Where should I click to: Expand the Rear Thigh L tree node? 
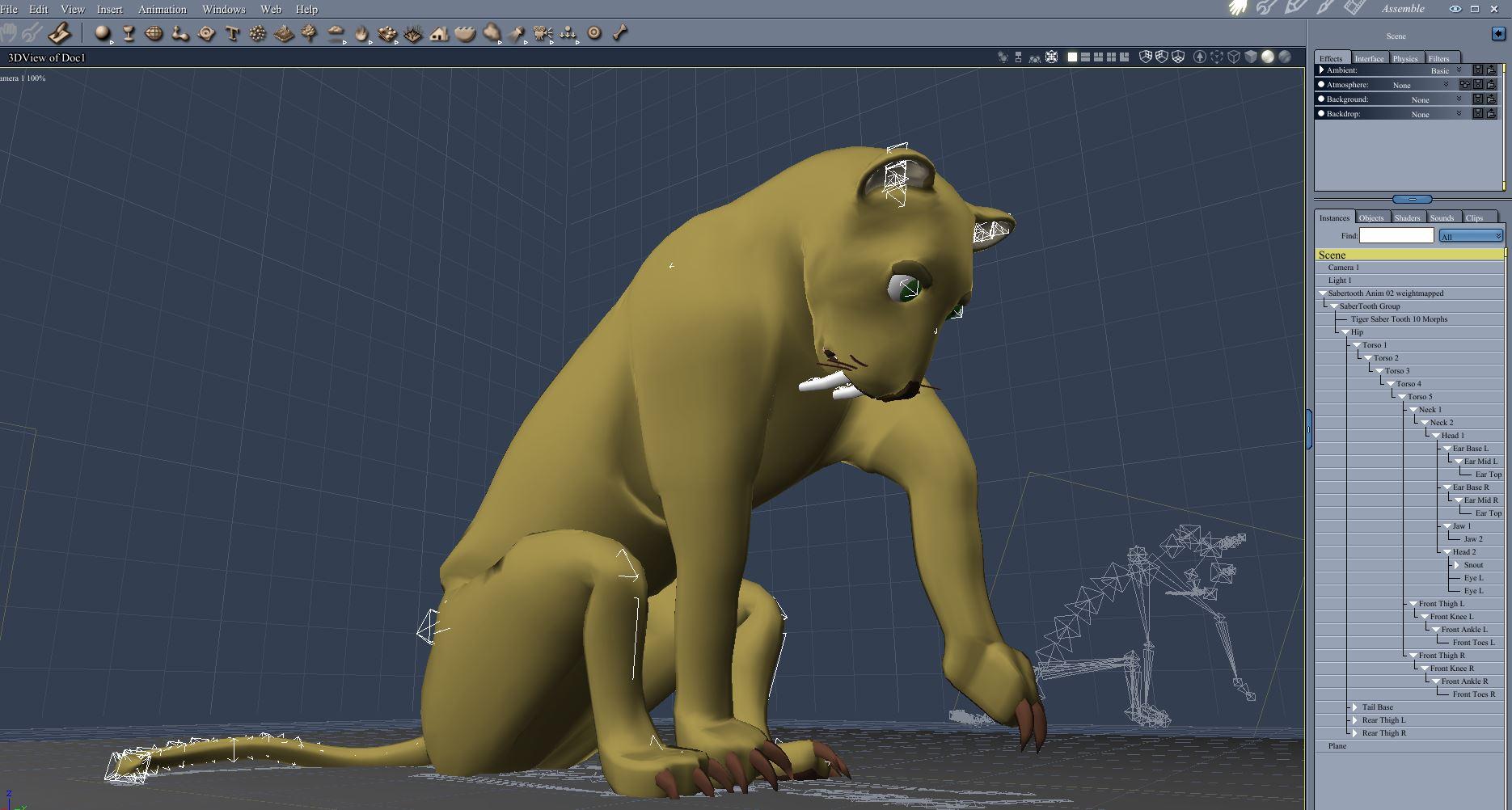(x=1355, y=720)
